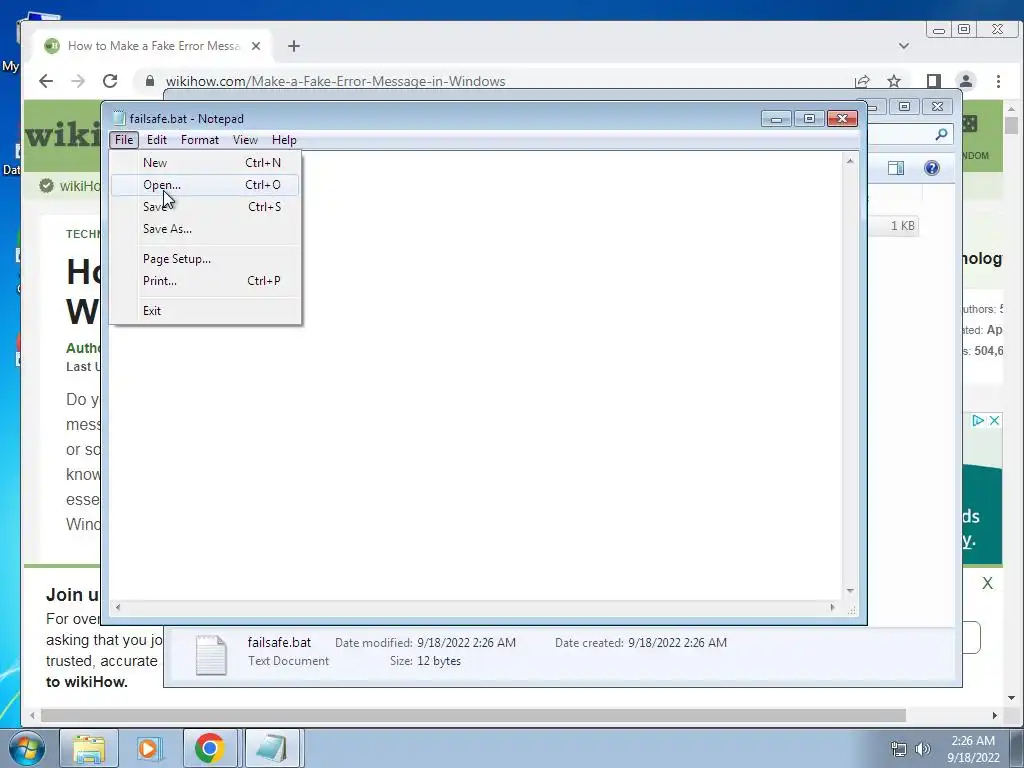Choose Open... from the File menu
Screen dimensions: 1024x768
pyautogui.click(x=205, y=185)
